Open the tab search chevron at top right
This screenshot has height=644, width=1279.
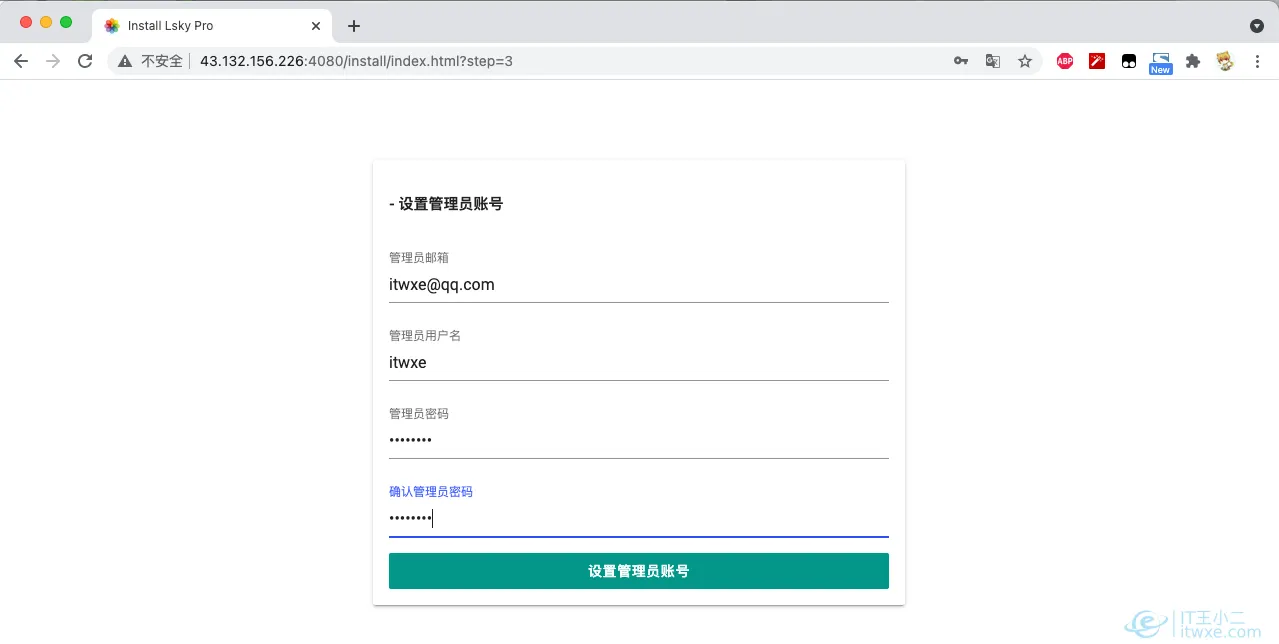(x=1256, y=25)
